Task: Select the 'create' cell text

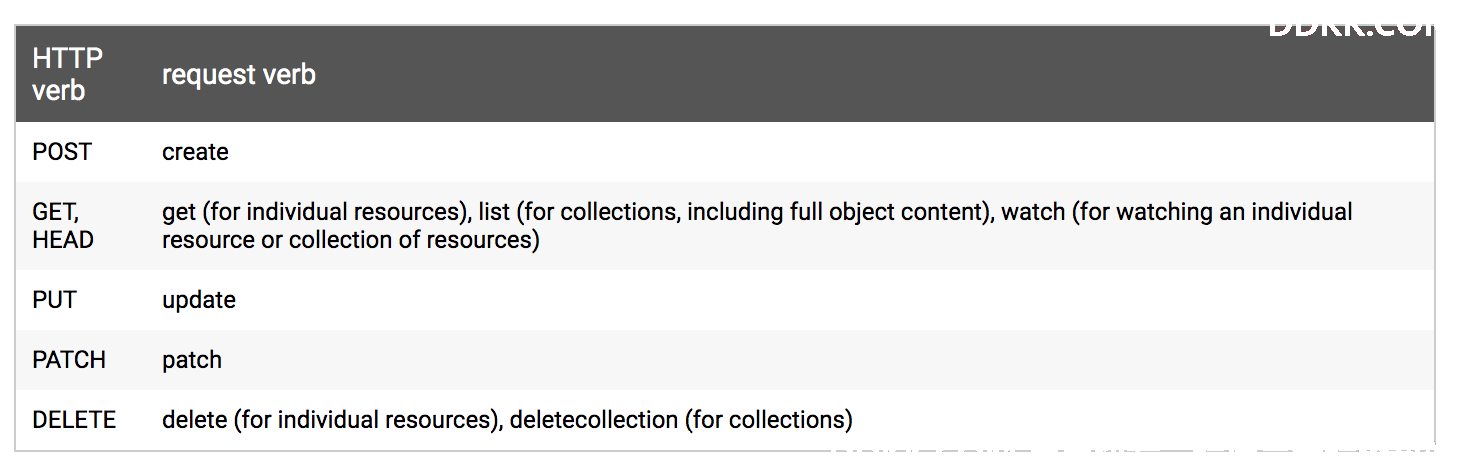Action: [195, 152]
